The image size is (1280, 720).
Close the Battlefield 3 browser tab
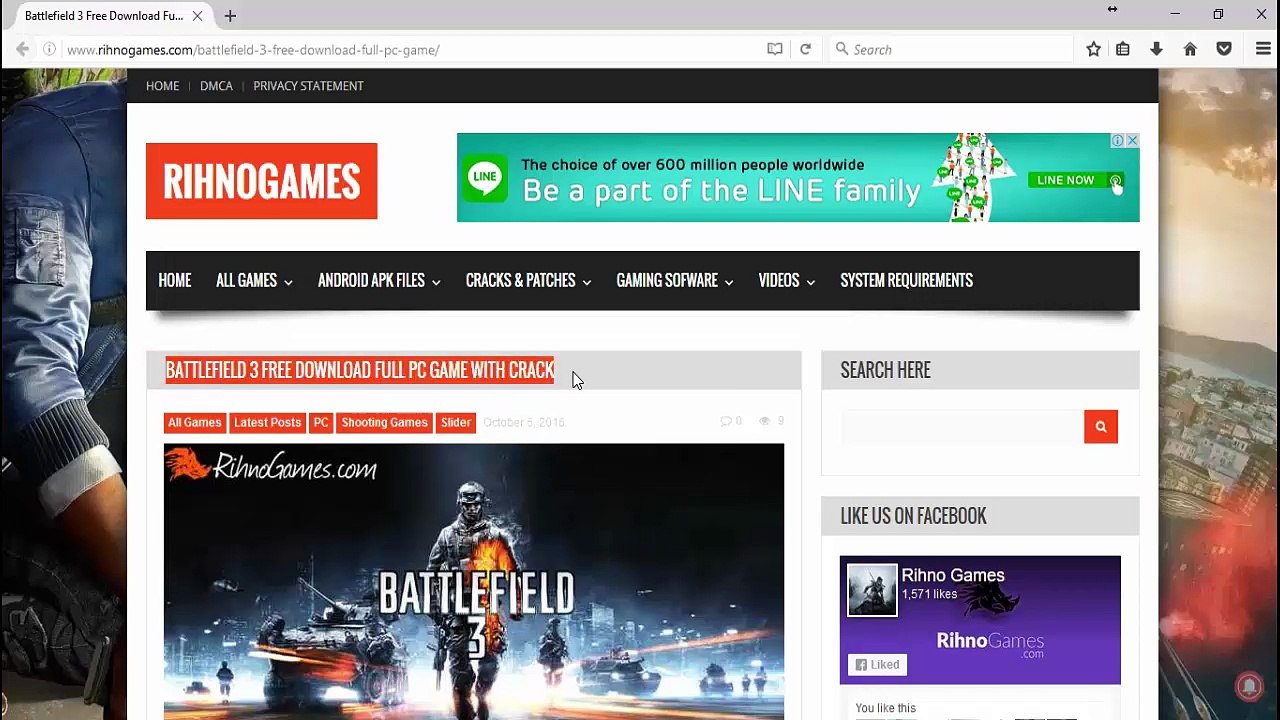(197, 16)
